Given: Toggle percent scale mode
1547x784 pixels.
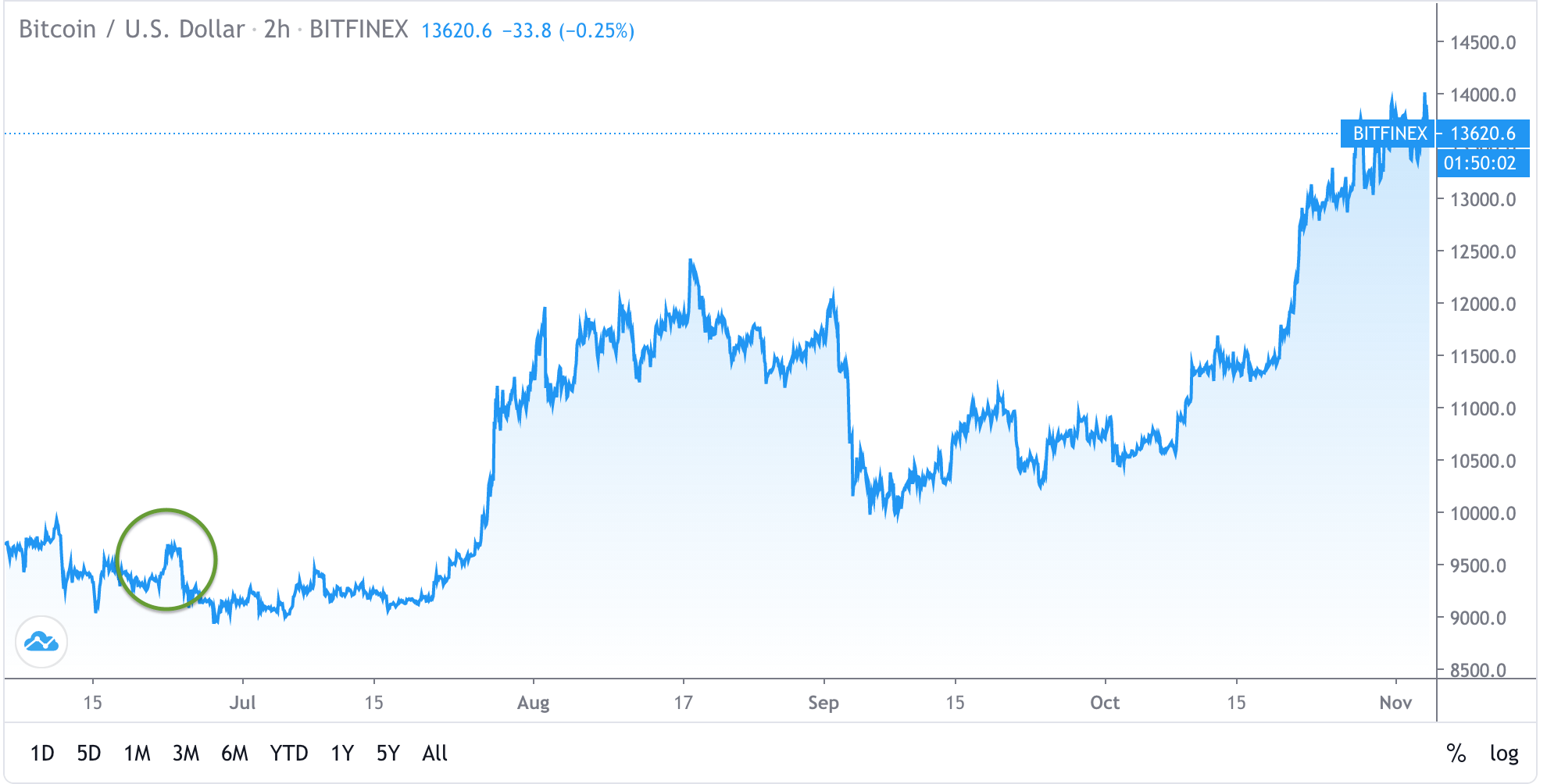Looking at the screenshot, I should [1456, 754].
